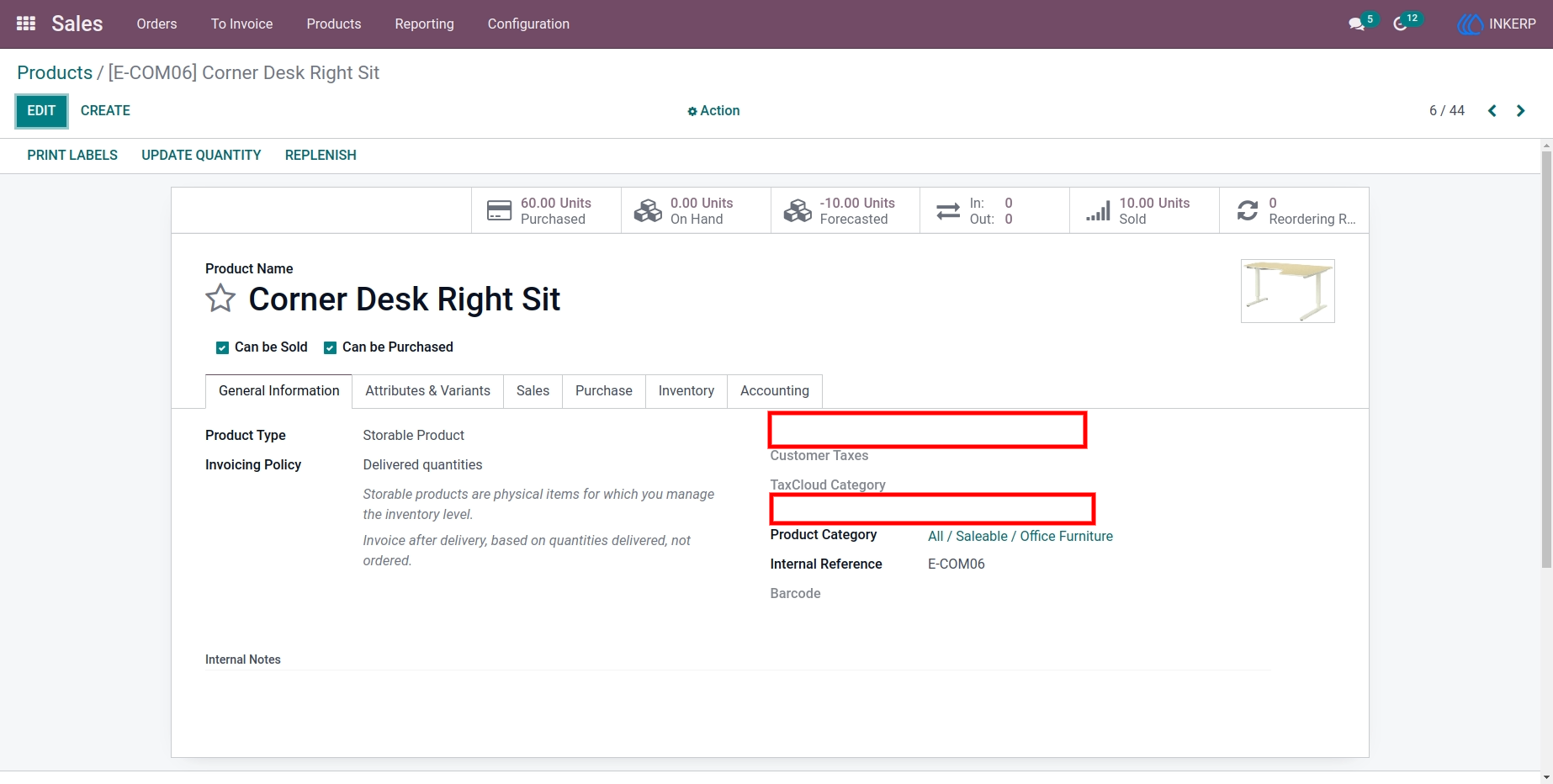Click the 60.00 Units Purchased text
This screenshot has height=784, width=1553.
pyautogui.click(x=555, y=211)
